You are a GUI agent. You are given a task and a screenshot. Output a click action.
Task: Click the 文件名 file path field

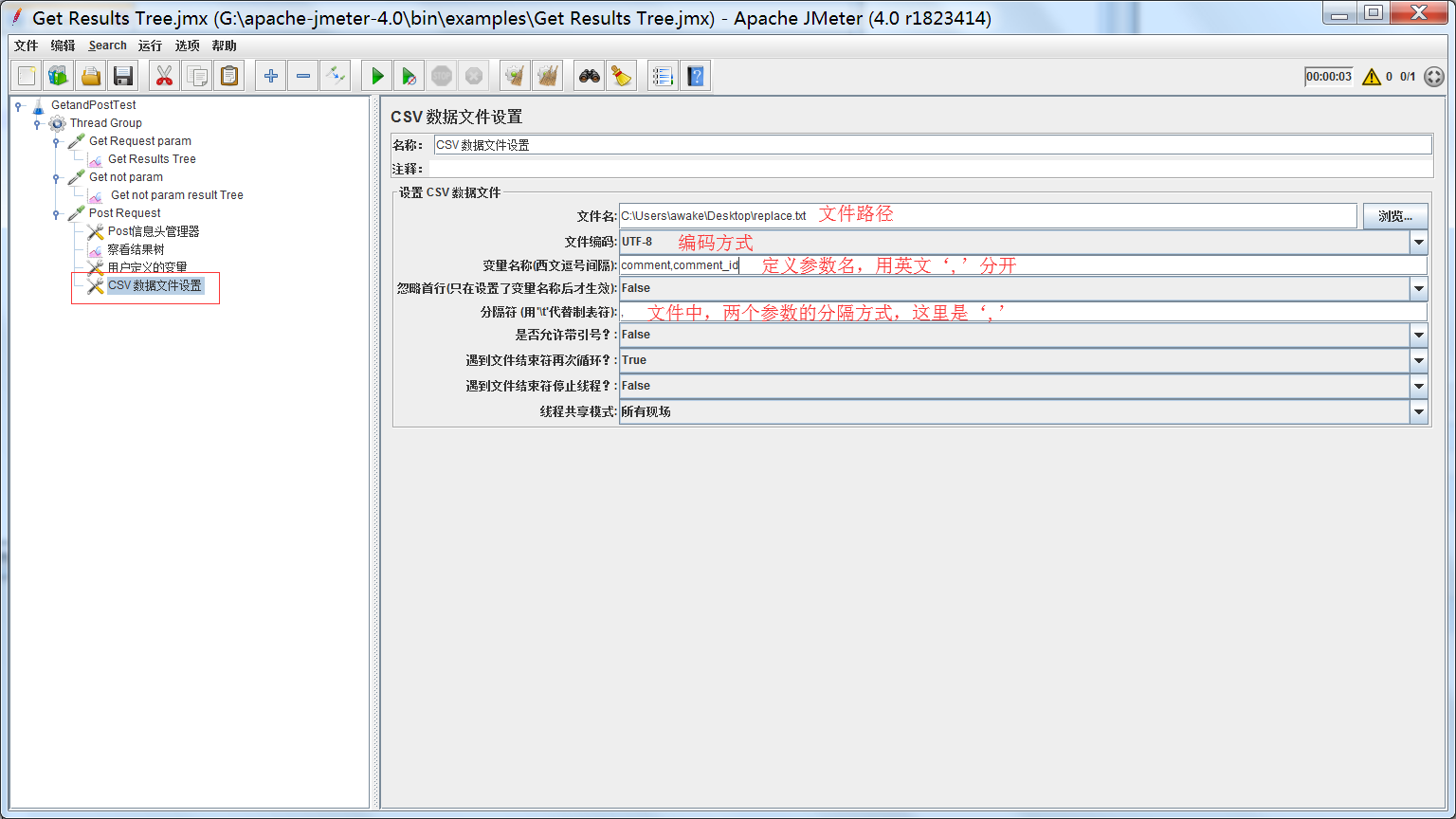tap(988, 216)
